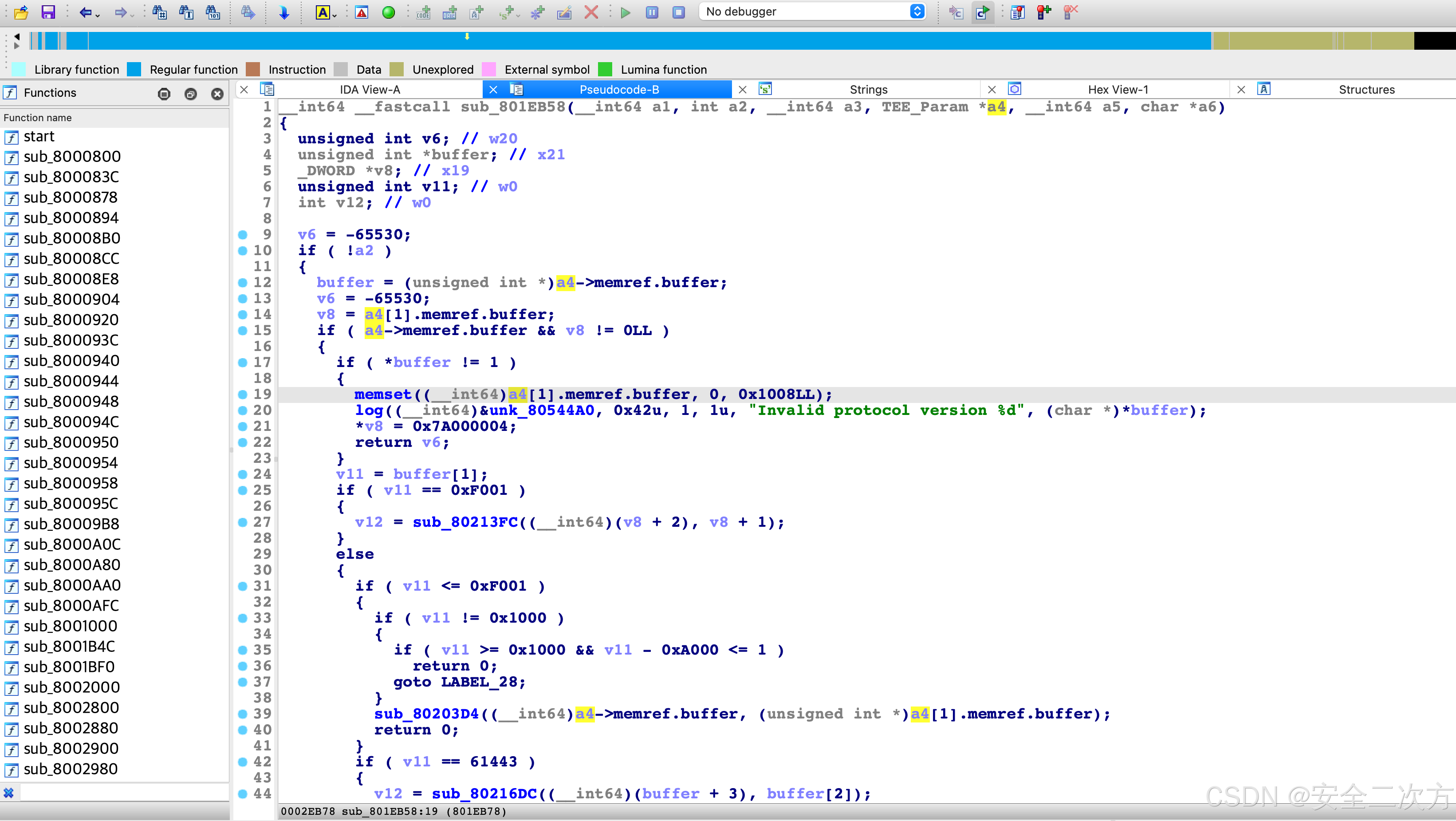Click the blue down arrow jump icon
This screenshot has width=1456, height=821.
tap(284, 12)
